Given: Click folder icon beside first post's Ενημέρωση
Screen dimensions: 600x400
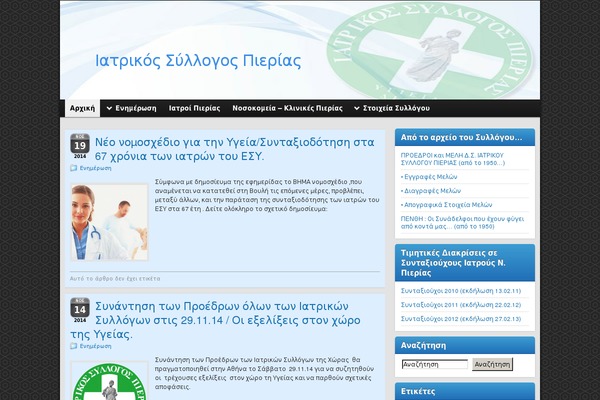Looking at the screenshot, I should pyautogui.click(x=73, y=168).
